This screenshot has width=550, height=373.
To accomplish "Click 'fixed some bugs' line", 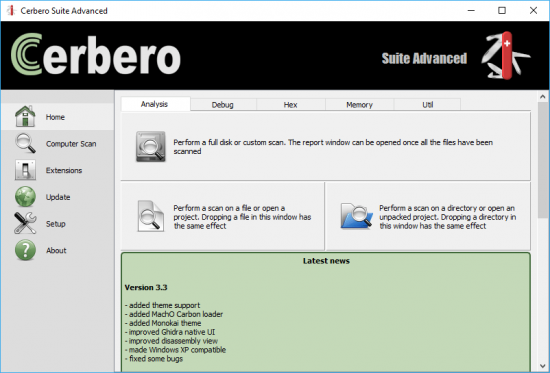I will coord(154,359).
